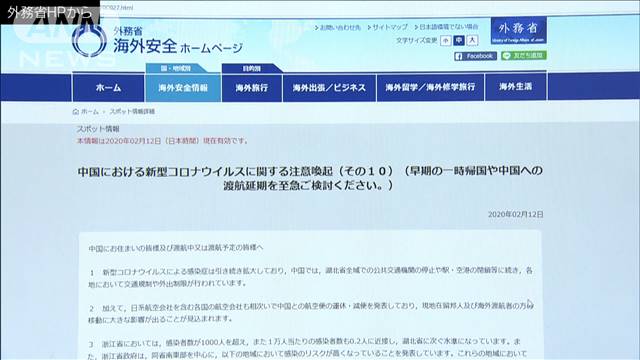Open the non-Japanese information link
This screenshot has height=360, width=640.
(x=447, y=27)
